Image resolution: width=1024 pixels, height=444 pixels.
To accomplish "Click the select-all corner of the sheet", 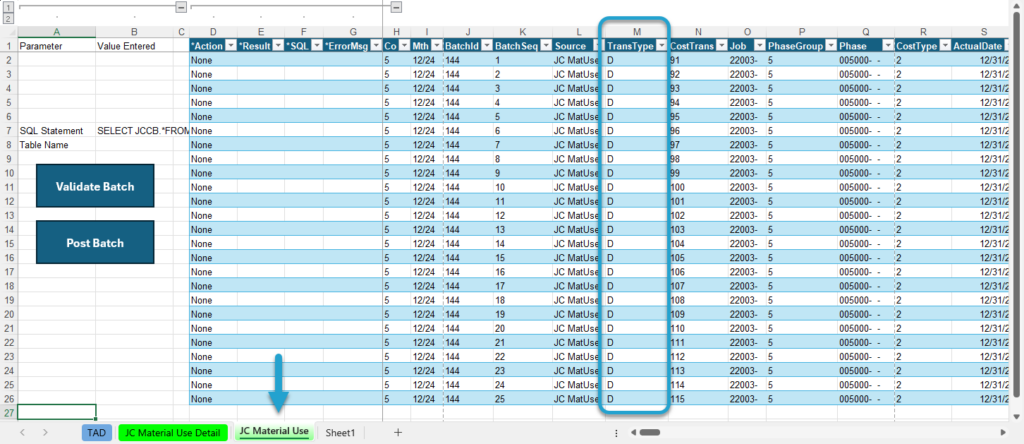I will click(x=8, y=32).
